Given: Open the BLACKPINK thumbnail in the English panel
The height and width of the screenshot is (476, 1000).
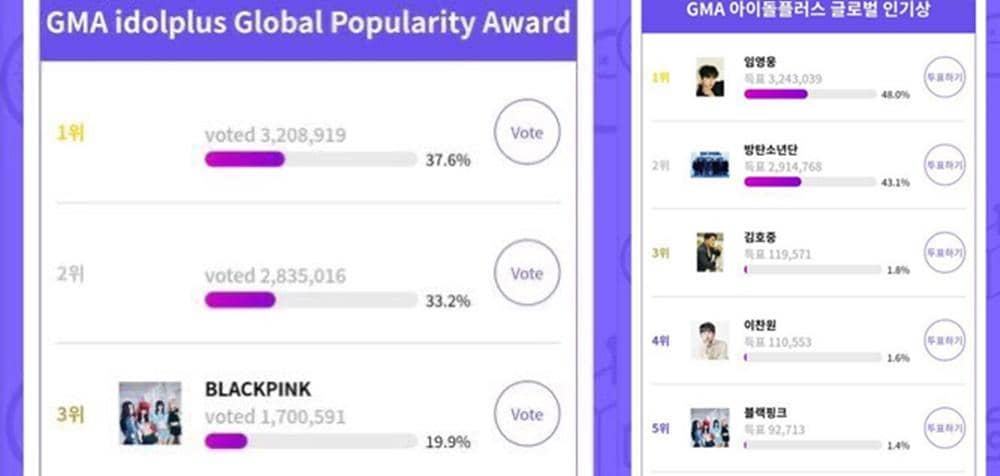Looking at the screenshot, I should click(x=150, y=413).
